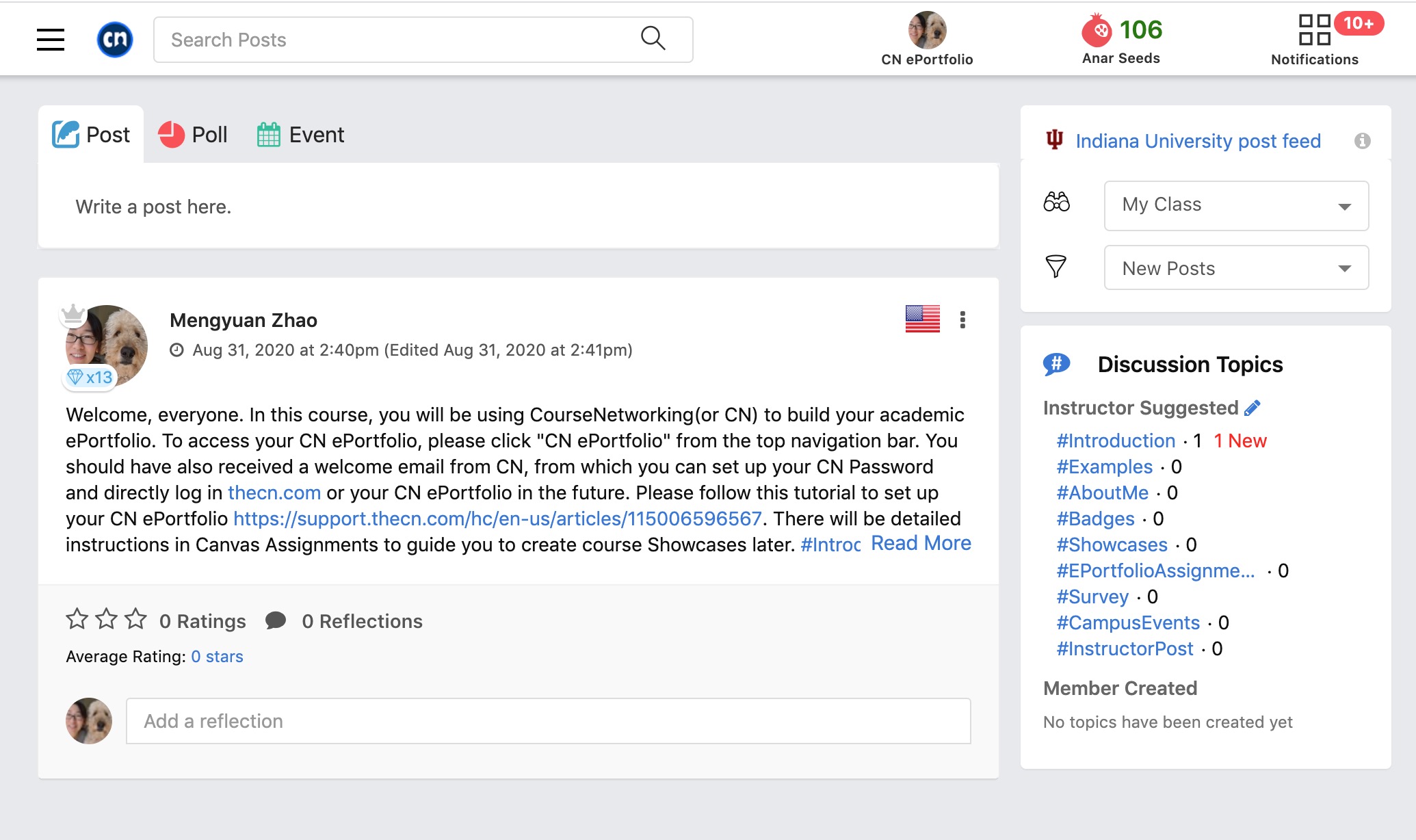The image size is (1416, 840).
Task: Click the search magnifier icon
Action: (653, 38)
